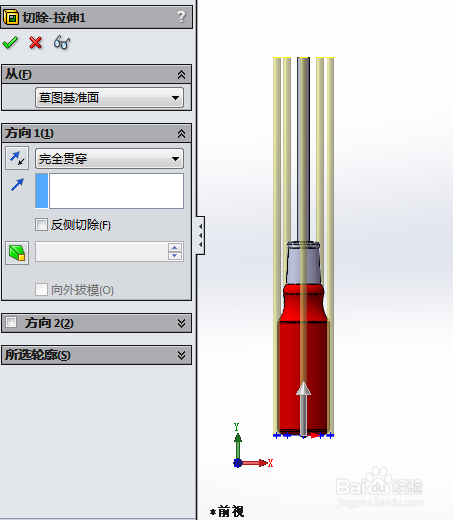453x520 pixels.
Task: Expand the 所选轮廓(S) section
Action: 181,355
